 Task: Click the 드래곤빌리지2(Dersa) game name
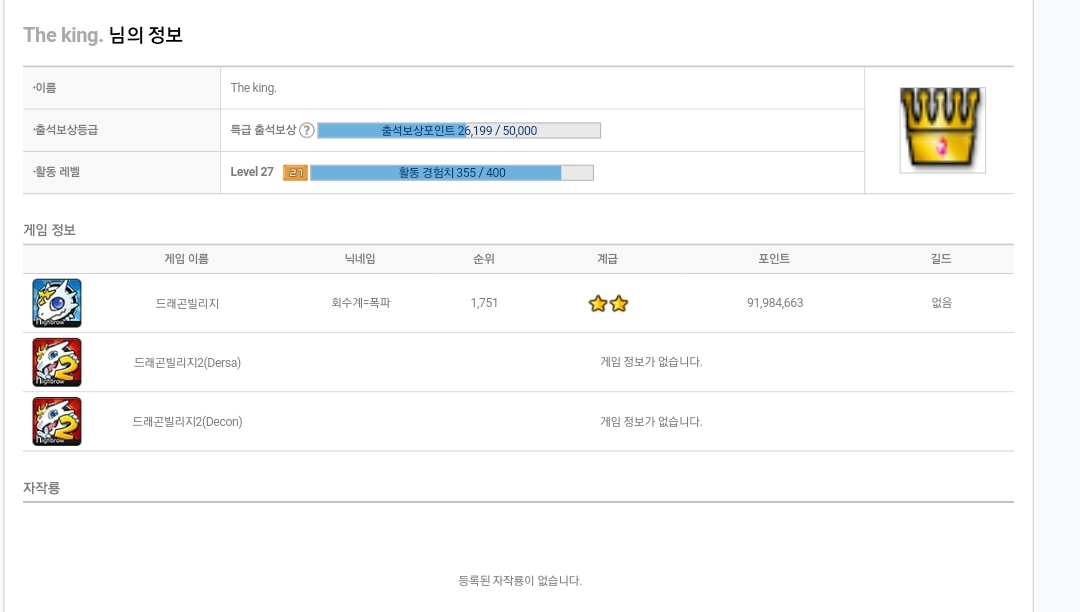[187, 363]
